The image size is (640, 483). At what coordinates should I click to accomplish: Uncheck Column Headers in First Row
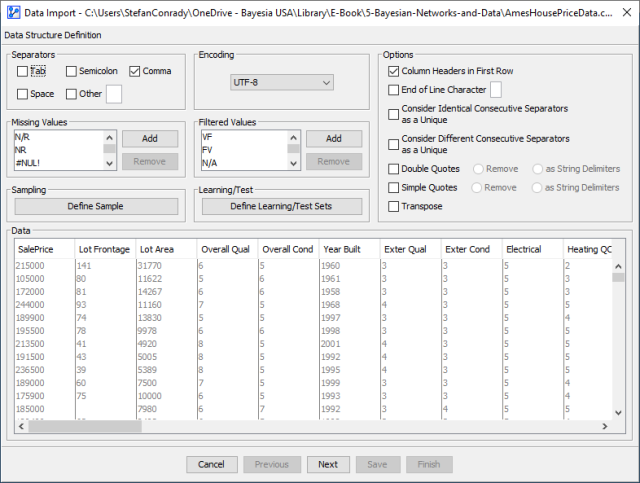tap(393, 71)
